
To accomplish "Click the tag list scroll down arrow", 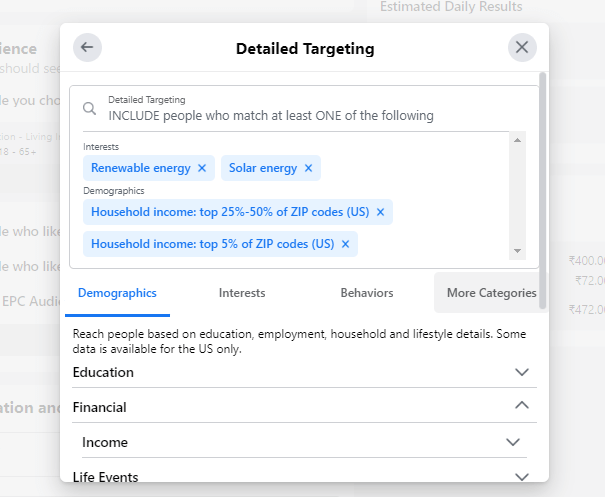I will point(517,251).
